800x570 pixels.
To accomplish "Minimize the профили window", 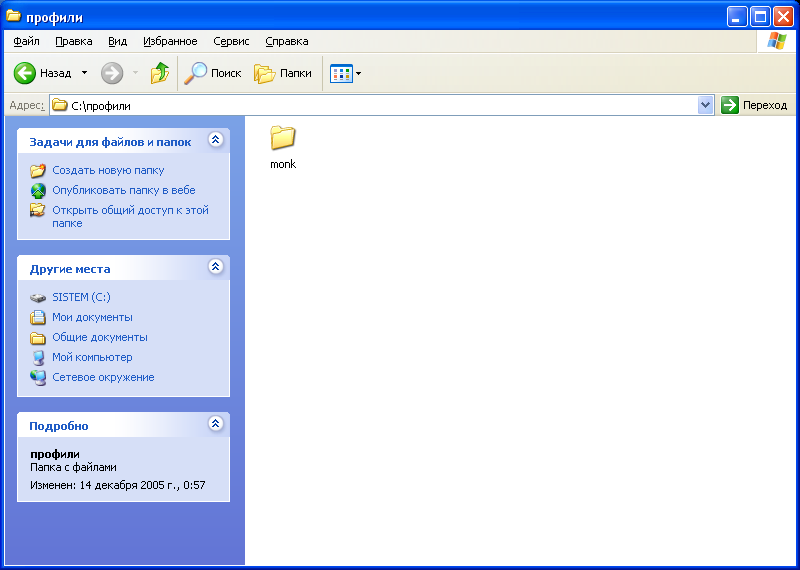I will 736,17.
